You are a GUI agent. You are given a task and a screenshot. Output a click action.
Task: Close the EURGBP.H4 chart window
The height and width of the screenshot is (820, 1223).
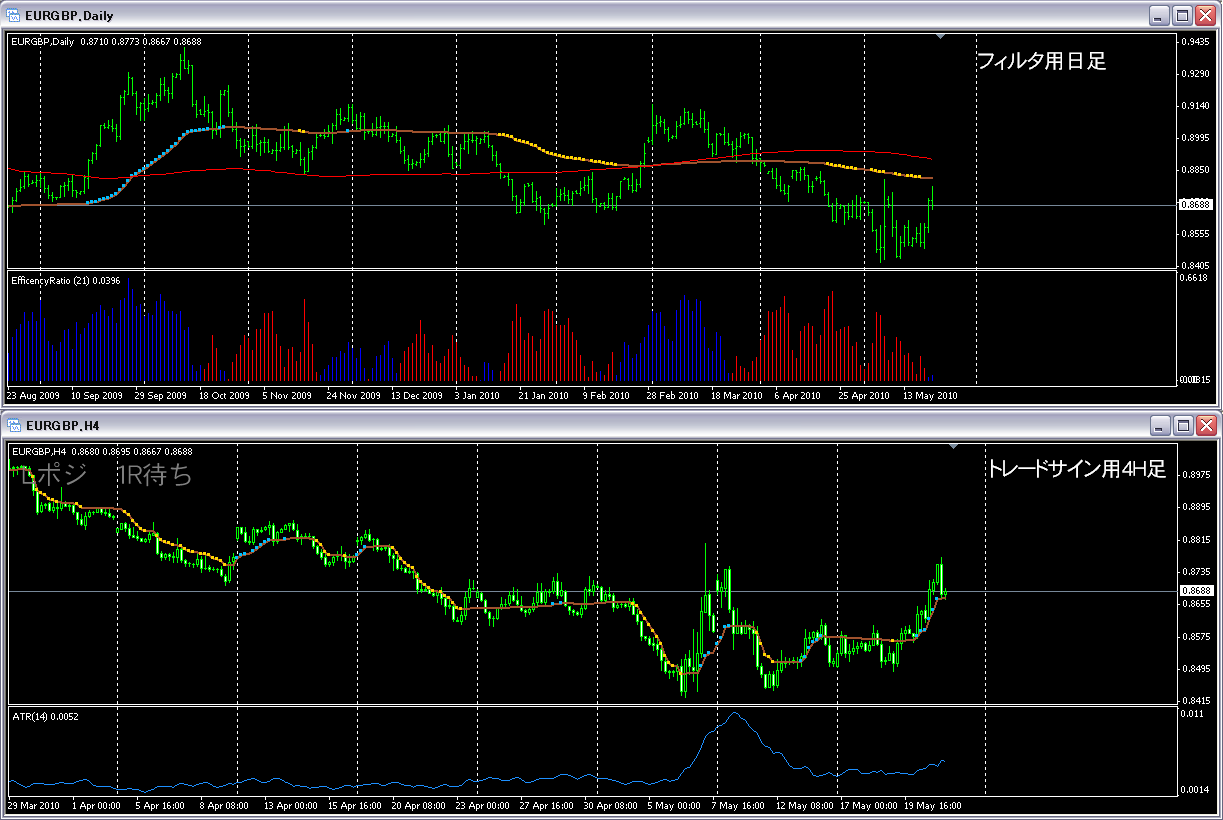(x=1206, y=426)
